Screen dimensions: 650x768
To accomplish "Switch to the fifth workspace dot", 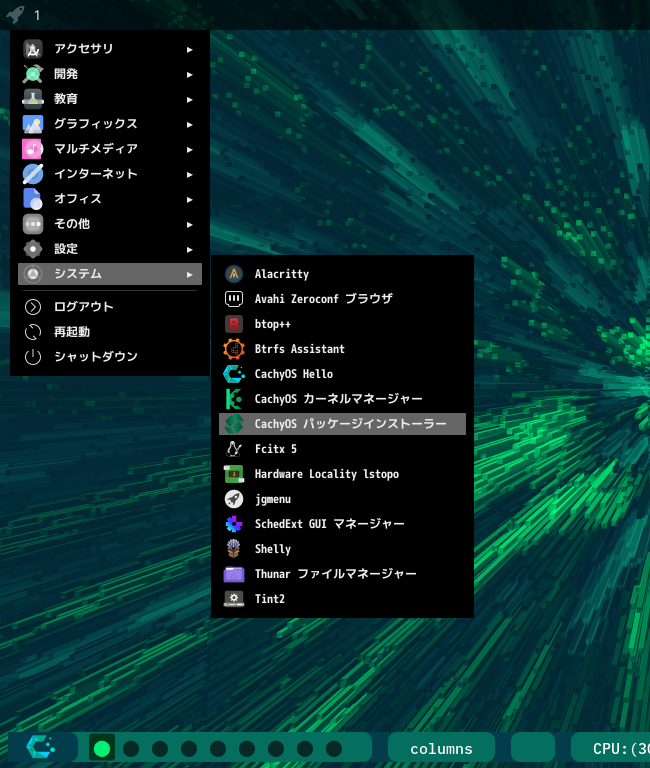I will (x=218, y=748).
